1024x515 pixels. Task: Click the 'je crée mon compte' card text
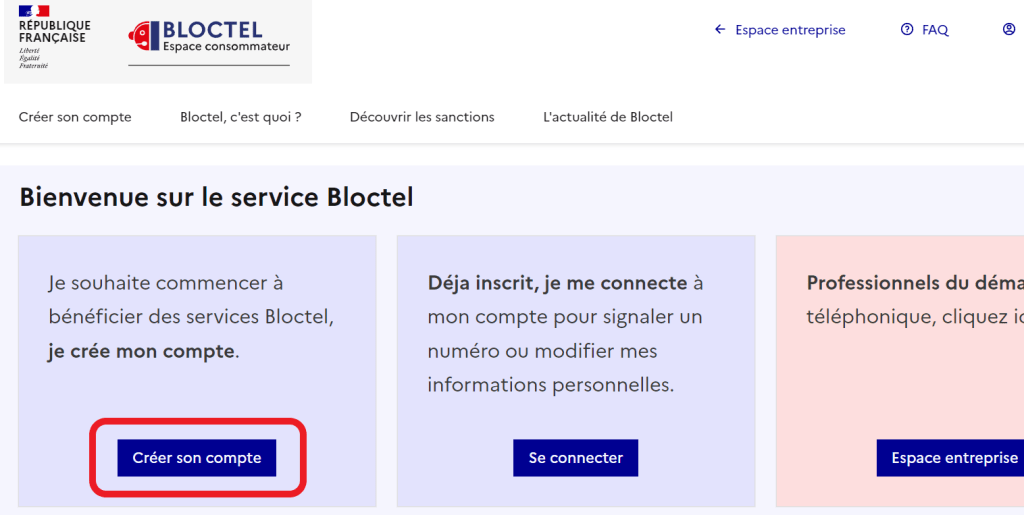[141, 351]
